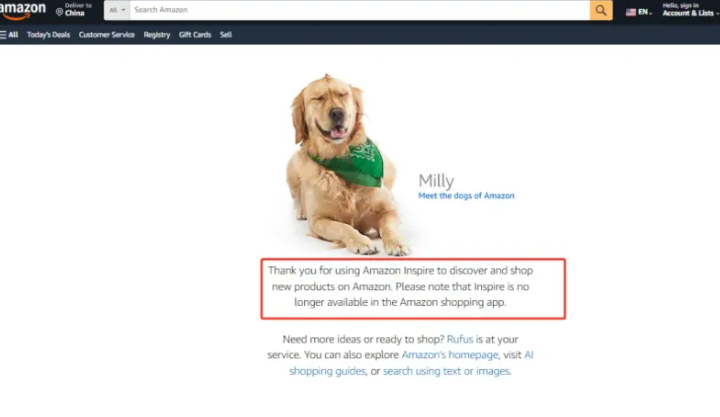Click the orange search magnifier button
Image resolution: width=720 pixels, height=417 pixels.
pyautogui.click(x=601, y=10)
